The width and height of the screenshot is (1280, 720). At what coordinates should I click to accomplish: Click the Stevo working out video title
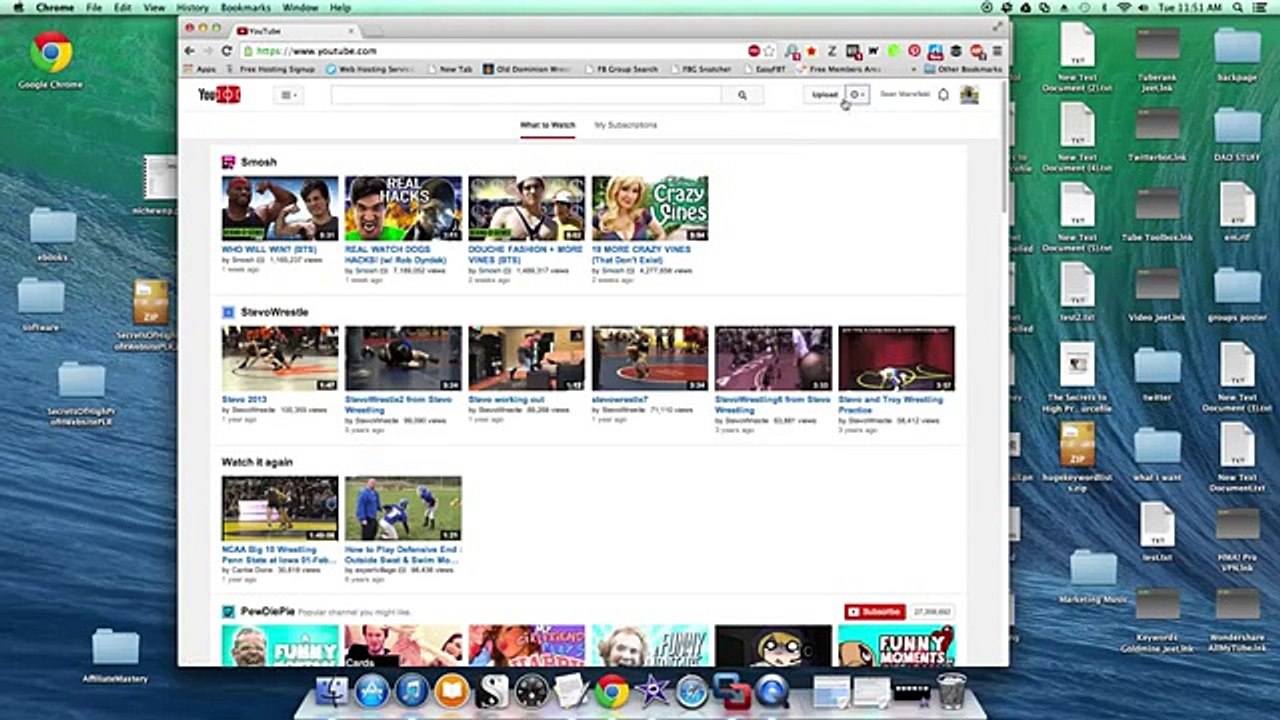pos(507,399)
